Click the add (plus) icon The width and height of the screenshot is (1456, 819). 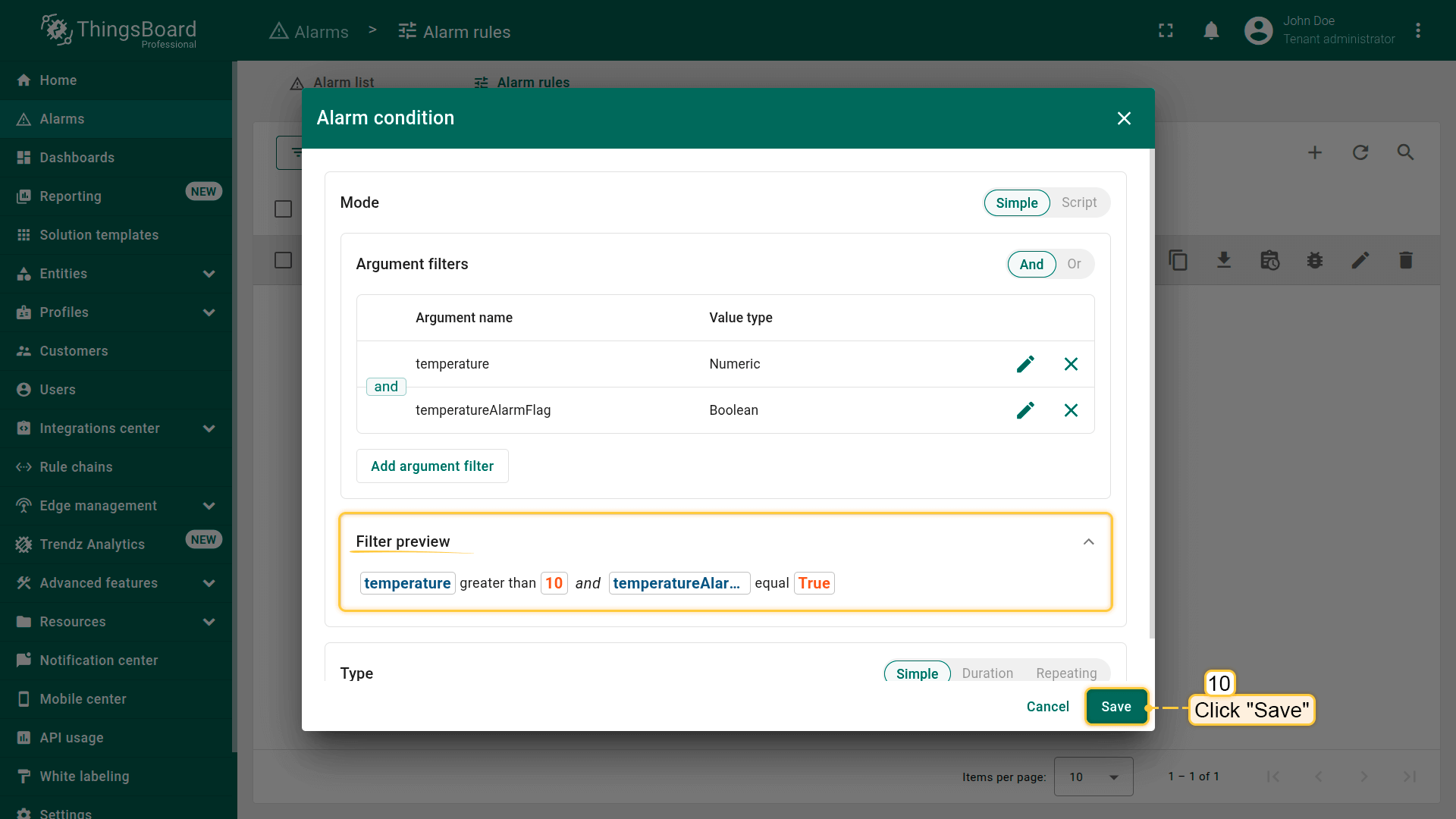1315,152
